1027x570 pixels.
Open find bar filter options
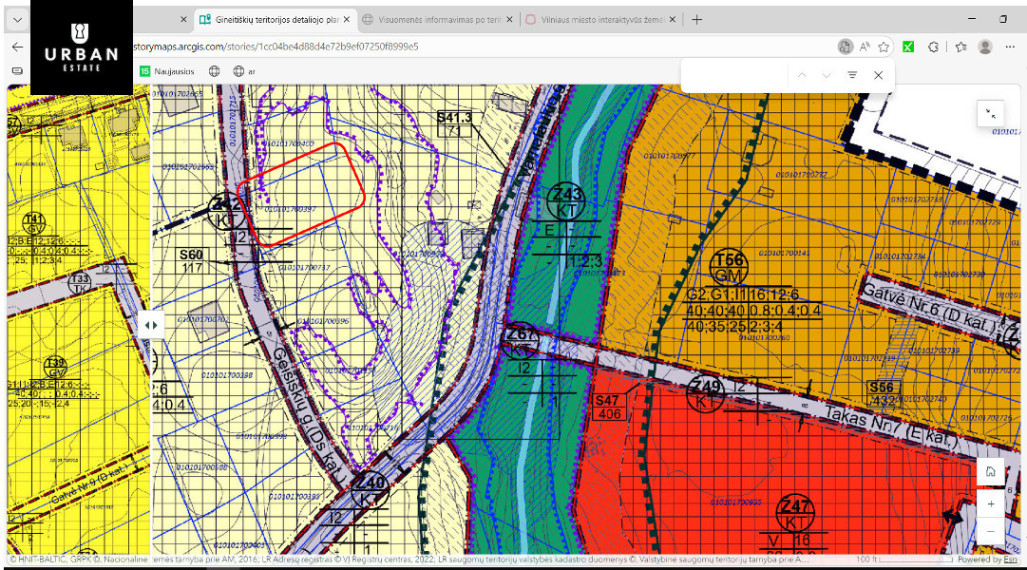point(852,75)
